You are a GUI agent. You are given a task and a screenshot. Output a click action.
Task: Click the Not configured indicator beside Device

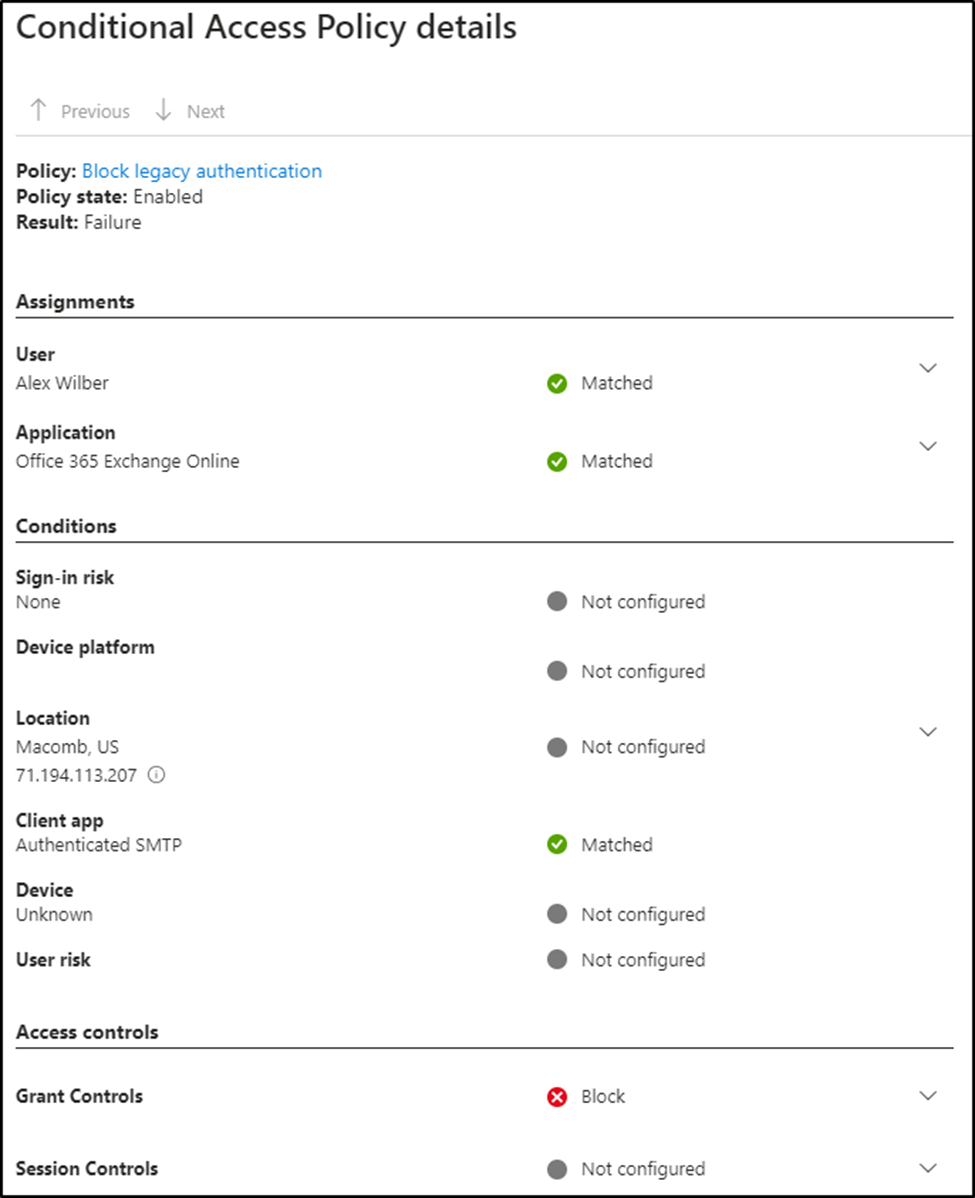click(x=557, y=914)
